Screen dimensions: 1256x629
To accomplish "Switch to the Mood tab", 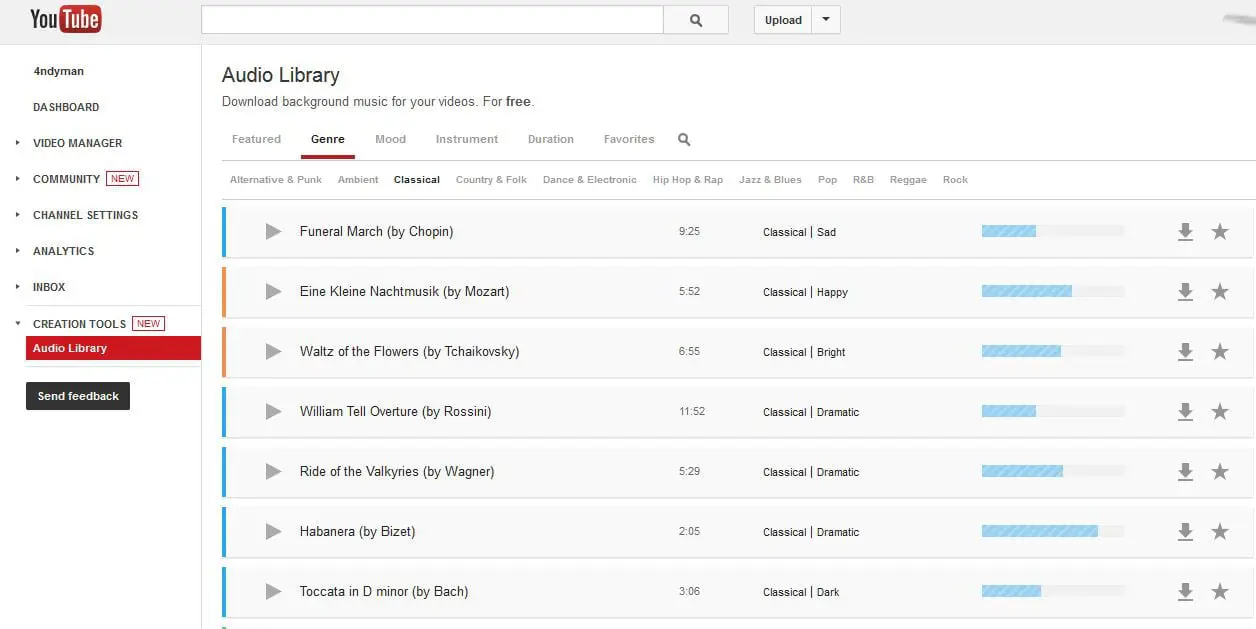I will click(390, 140).
